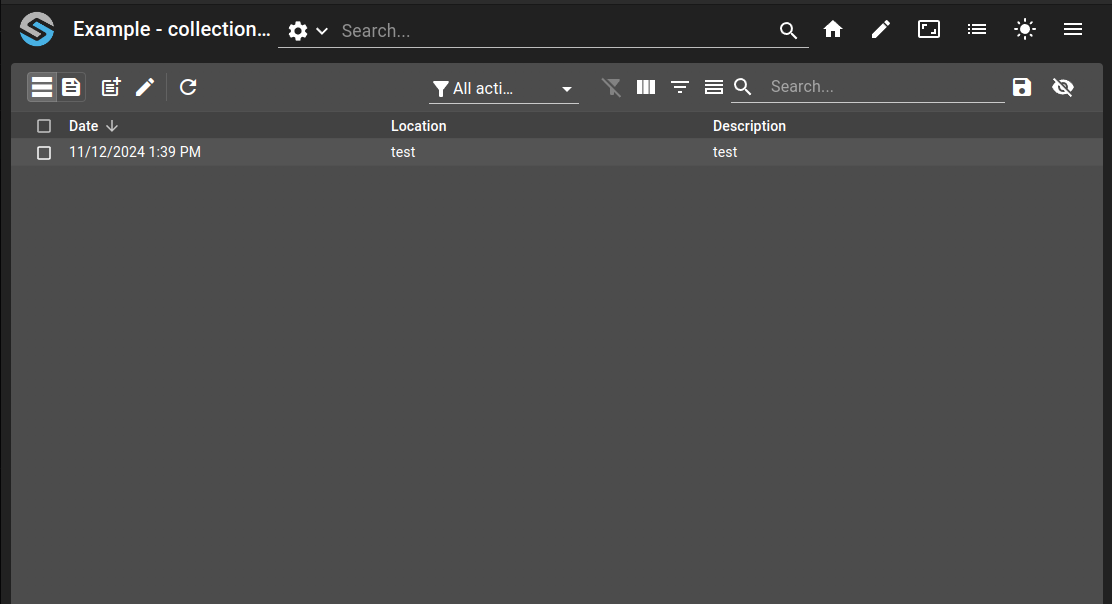Click the Date column sort arrow
The width and height of the screenshot is (1112, 604).
[111, 126]
